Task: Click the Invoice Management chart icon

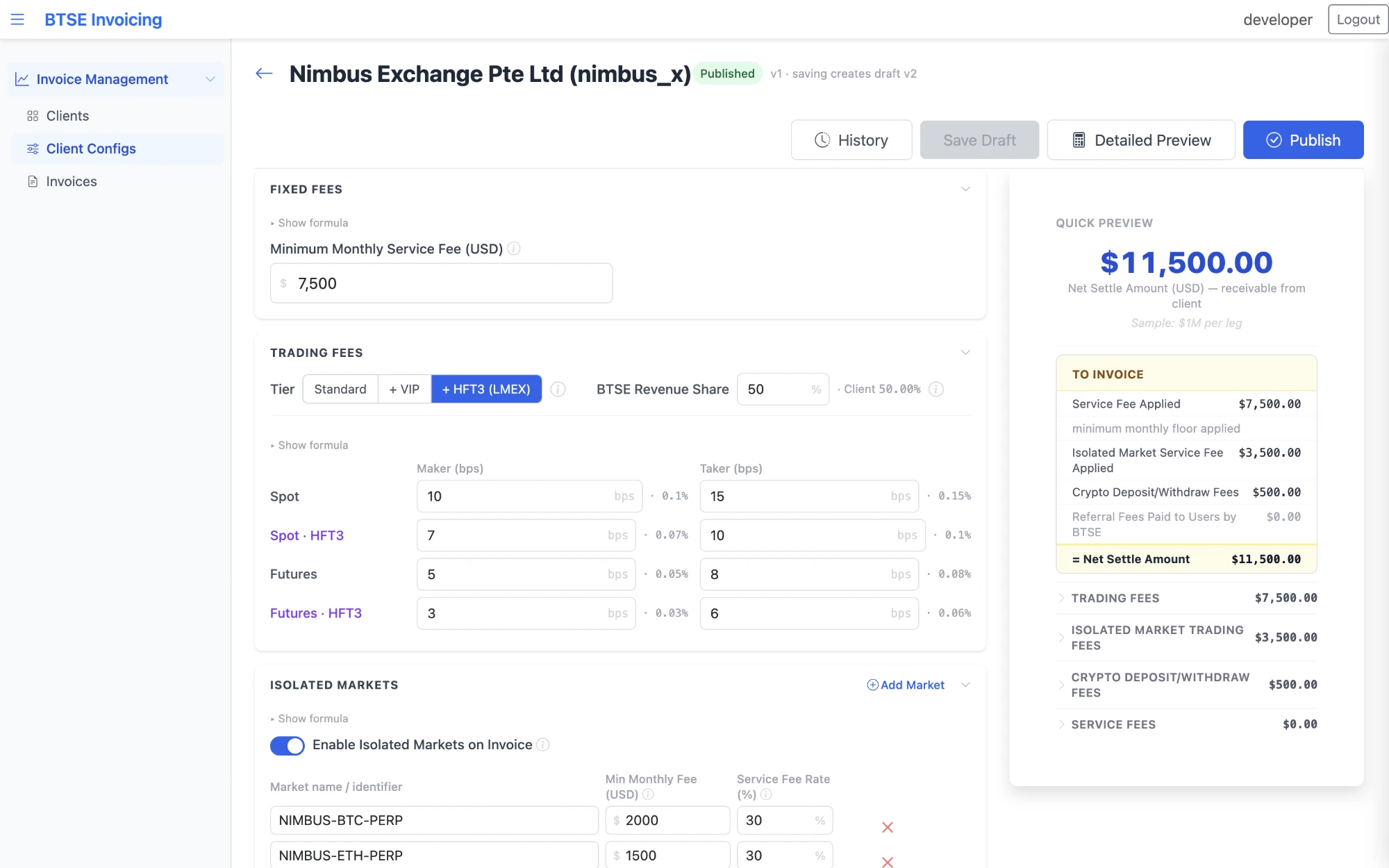Action: click(22, 79)
